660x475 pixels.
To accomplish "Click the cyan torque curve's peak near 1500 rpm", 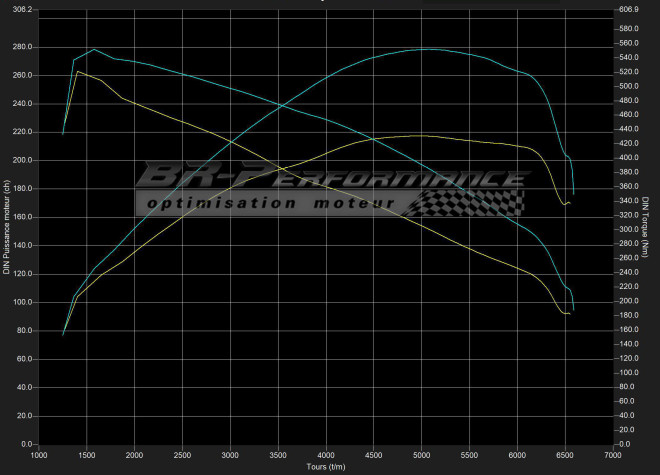I will coord(94,50).
